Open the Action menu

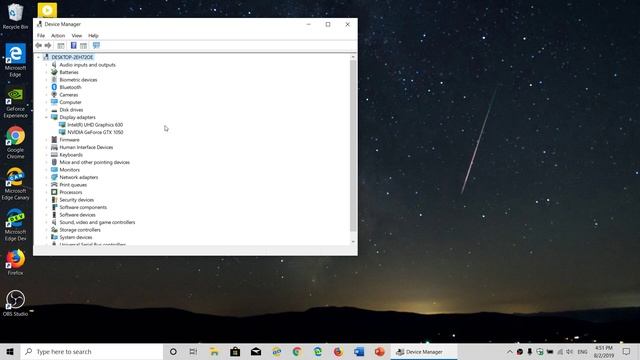pos(58,36)
